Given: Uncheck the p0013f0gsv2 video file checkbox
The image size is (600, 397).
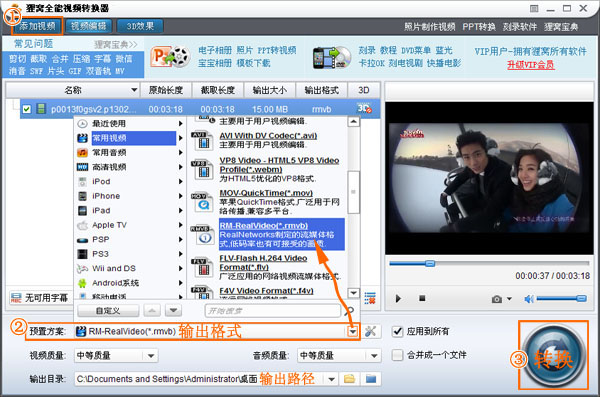Looking at the screenshot, I should point(26,109).
